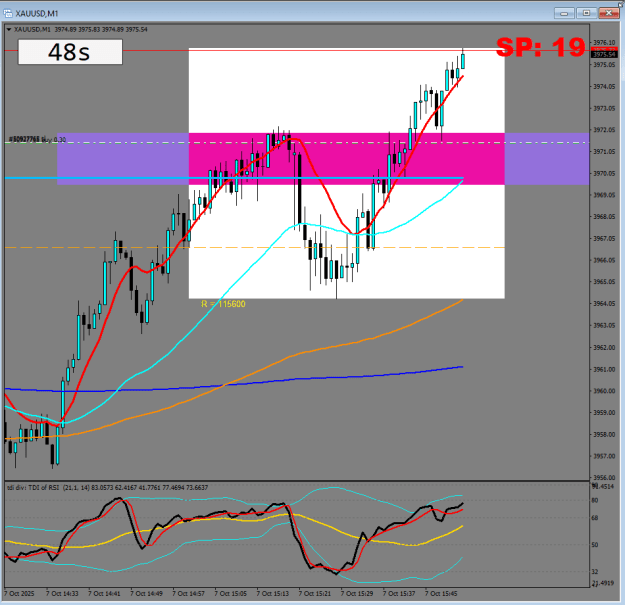Viewport: 625px width, 605px height.
Task: Click the 3974.05 price scale label
Action: click(604, 86)
